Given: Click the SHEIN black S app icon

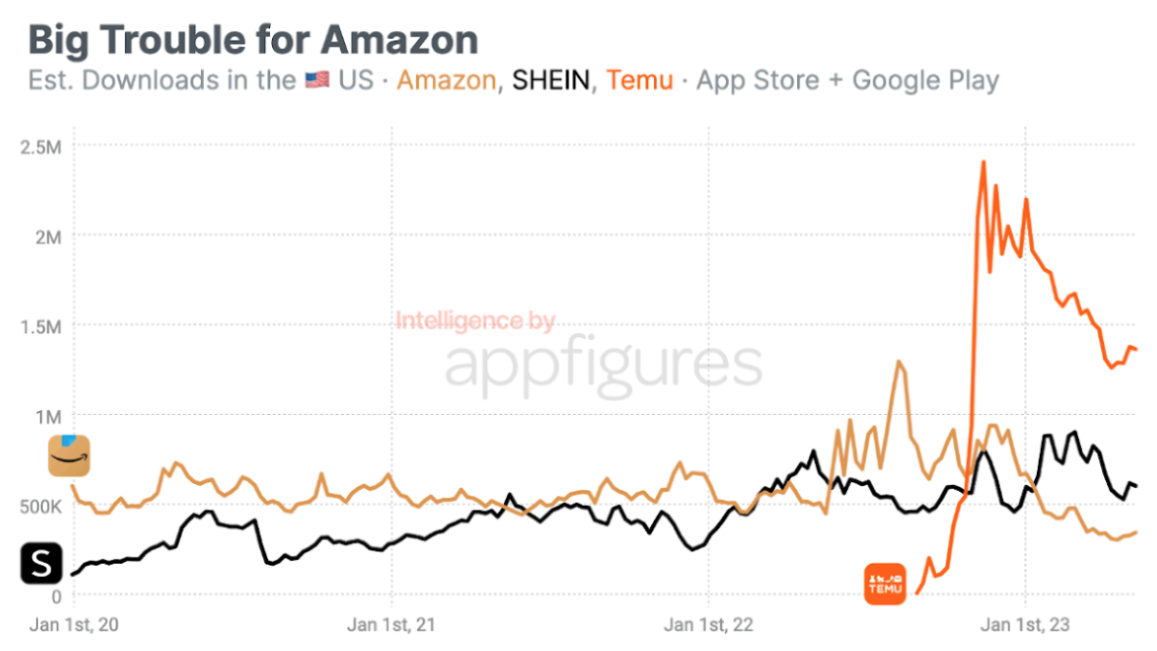Looking at the screenshot, I should click(x=41, y=563).
